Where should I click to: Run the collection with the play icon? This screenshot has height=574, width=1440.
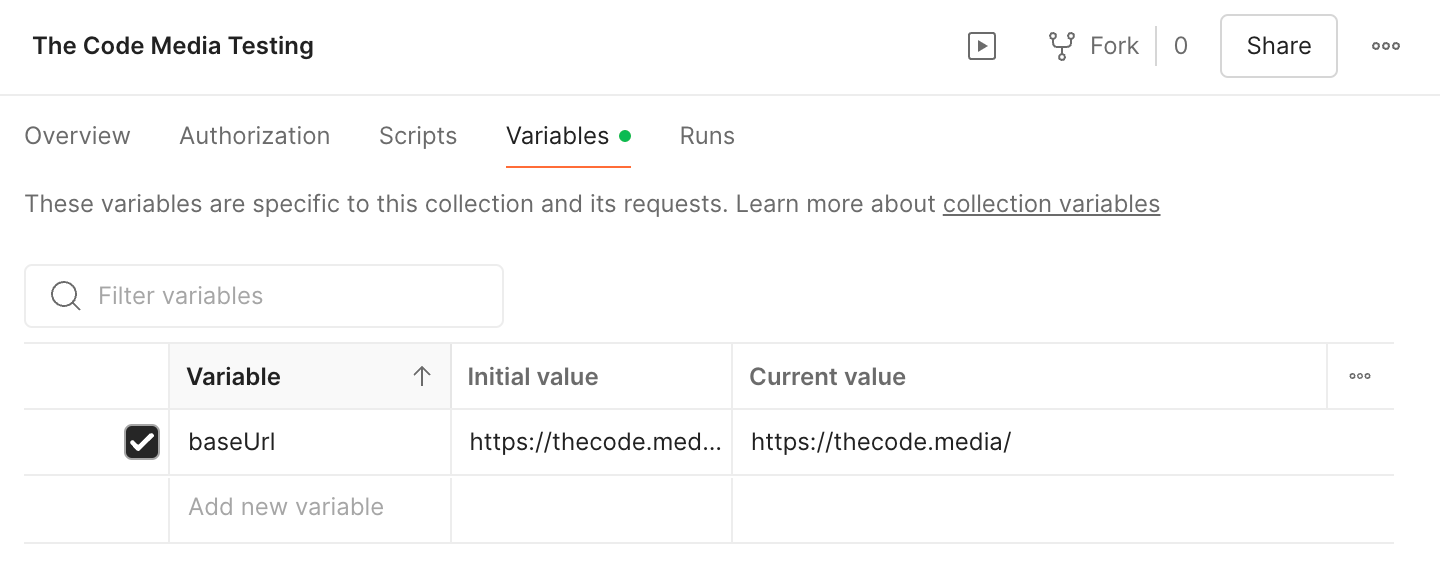click(981, 46)
